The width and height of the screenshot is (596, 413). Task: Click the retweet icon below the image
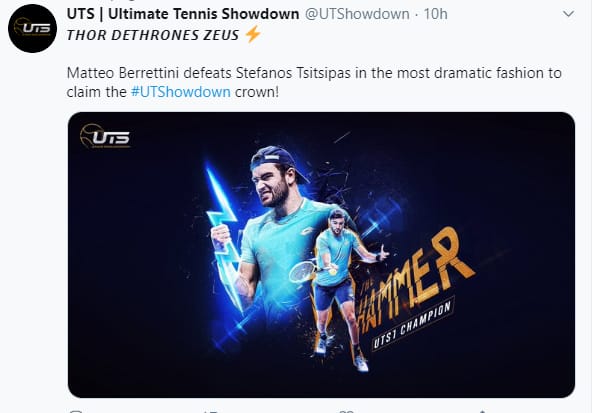click(209, 411)
